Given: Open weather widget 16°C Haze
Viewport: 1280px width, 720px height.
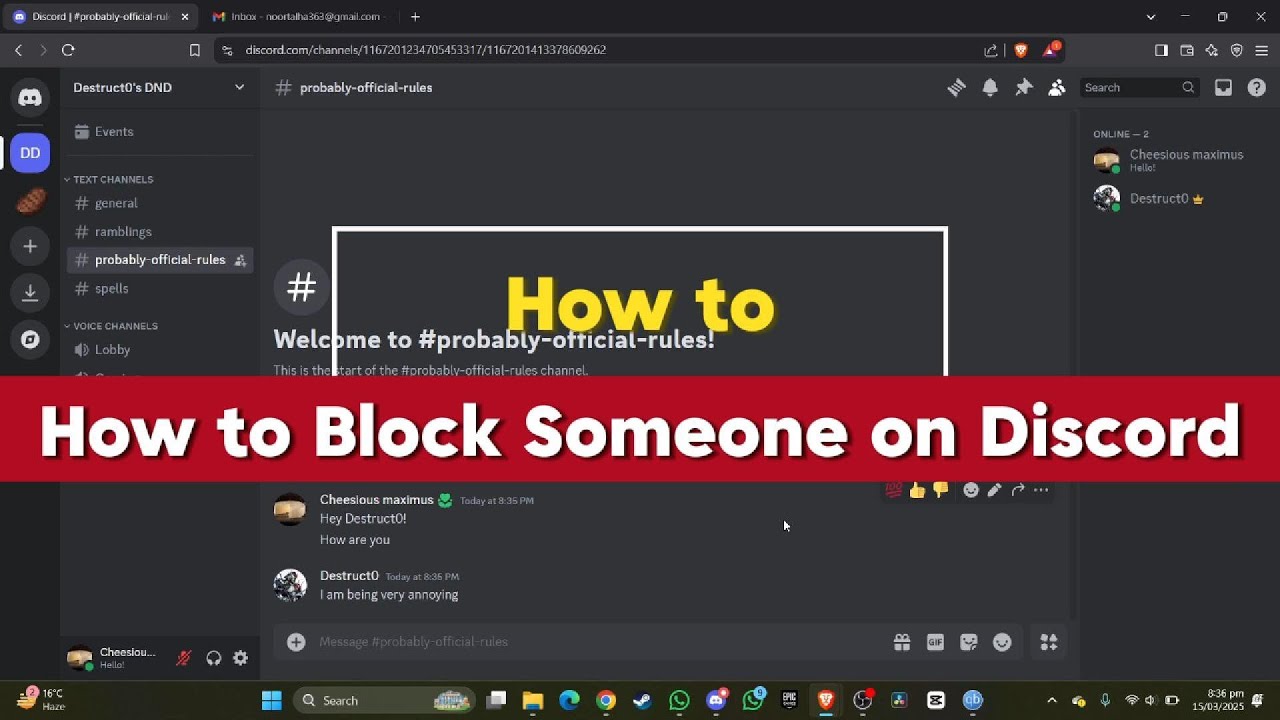Looking at the screenshot, I should click(40, 699).
